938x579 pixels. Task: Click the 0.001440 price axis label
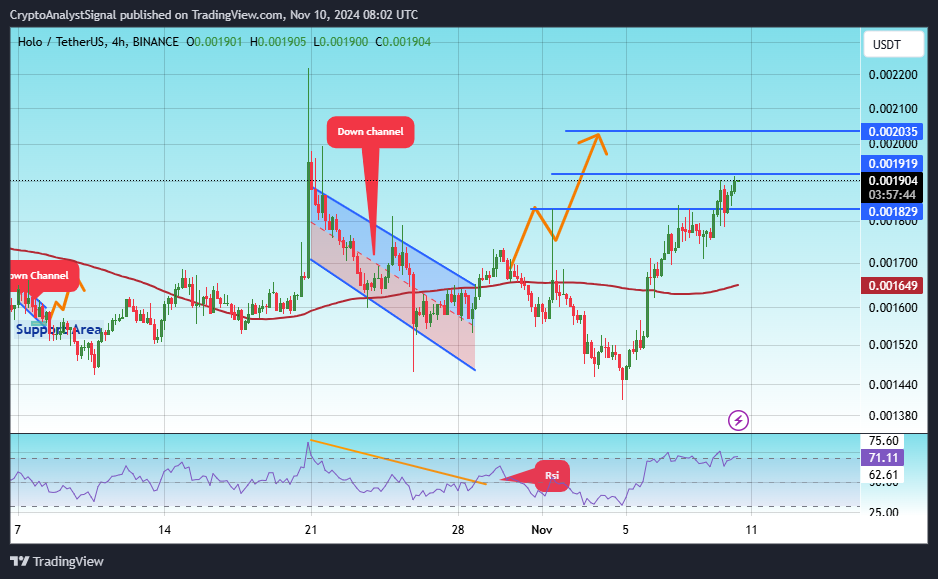pyautogui.click(x=893, y=385)
